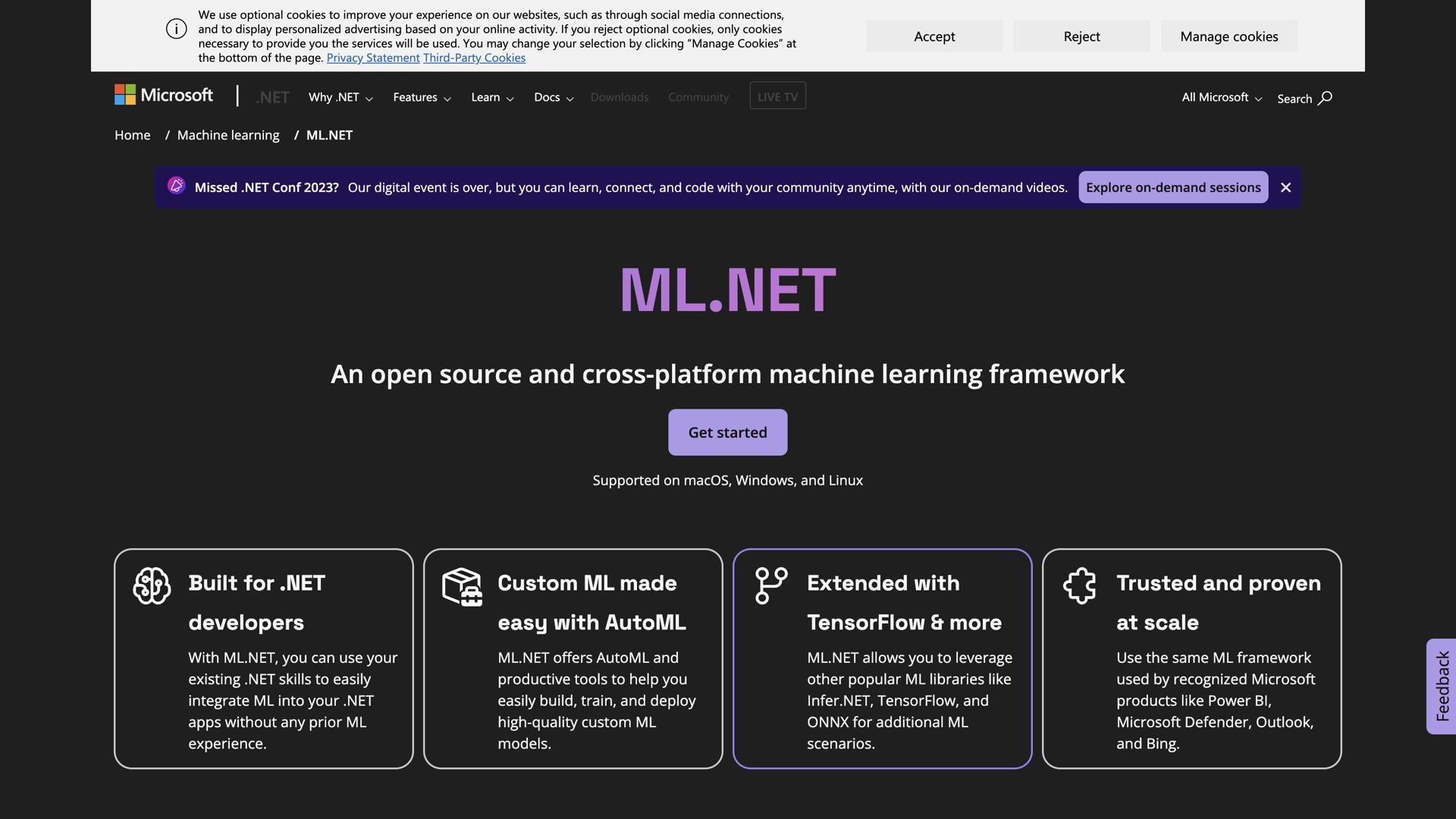Screen dimensions: 1456x819
Task: Click the Microsoft logo
Action: tap(164, 96)
